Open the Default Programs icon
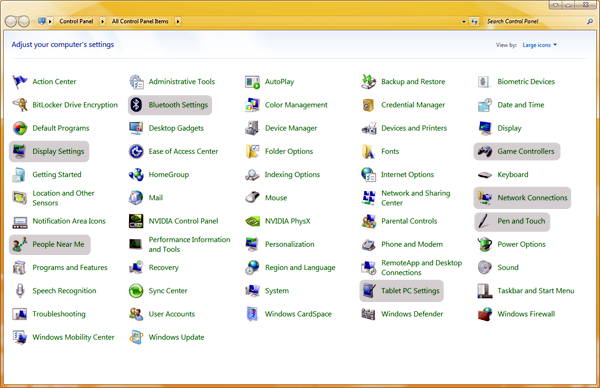The image size is (600, 388). 20,128
